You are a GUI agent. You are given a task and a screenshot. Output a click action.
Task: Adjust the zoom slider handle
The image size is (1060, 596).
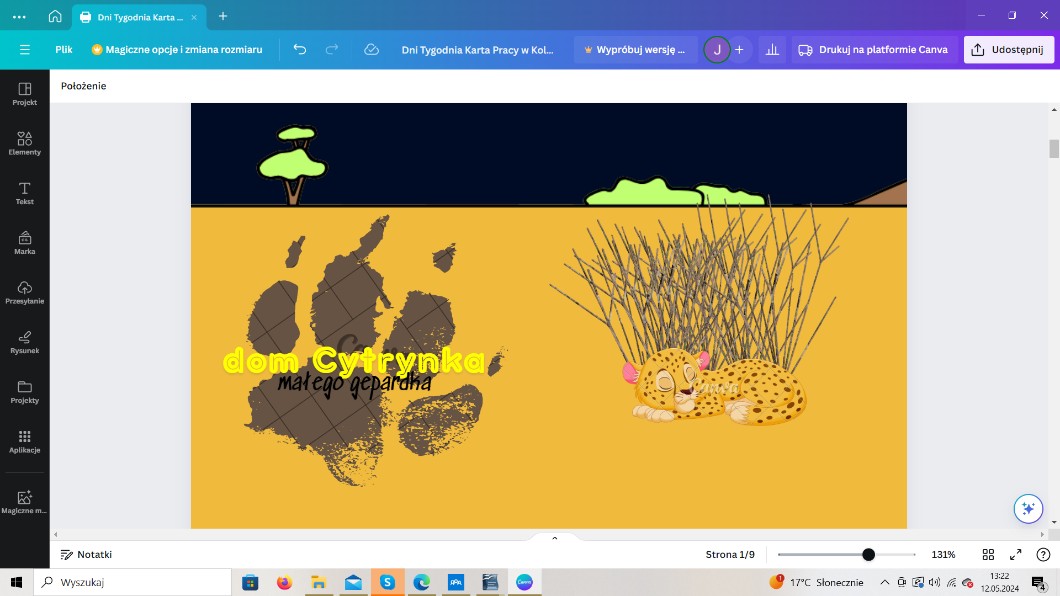(x=868, y=554)
